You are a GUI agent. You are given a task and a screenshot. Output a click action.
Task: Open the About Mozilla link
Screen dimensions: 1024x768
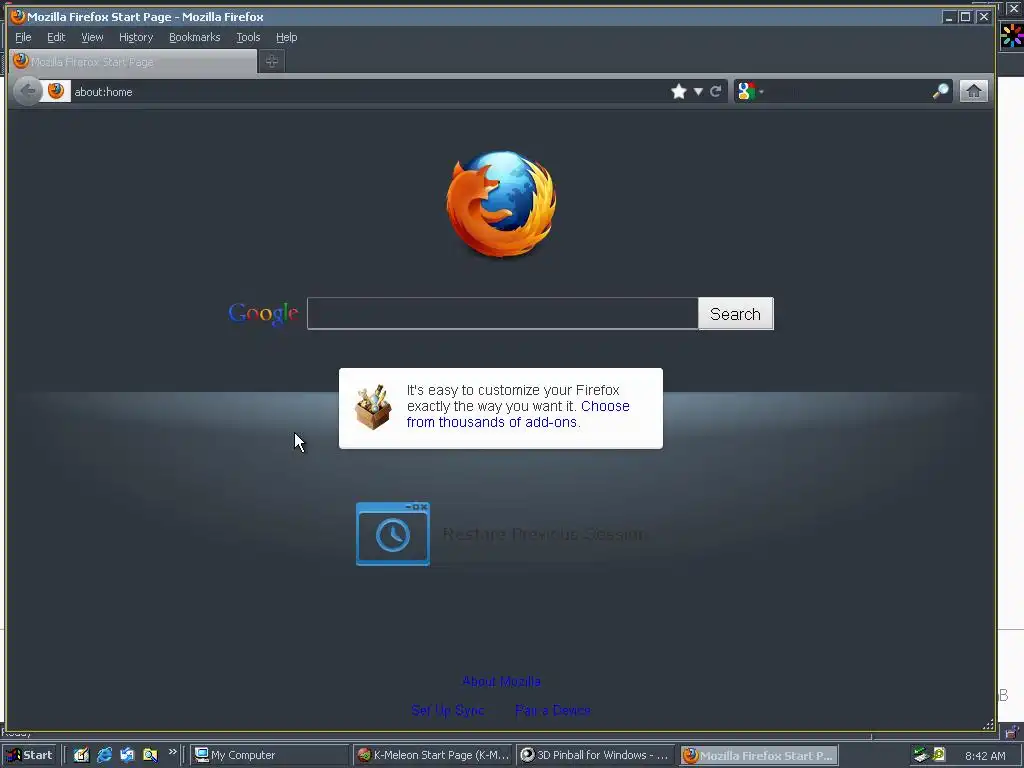coord(501,681)
